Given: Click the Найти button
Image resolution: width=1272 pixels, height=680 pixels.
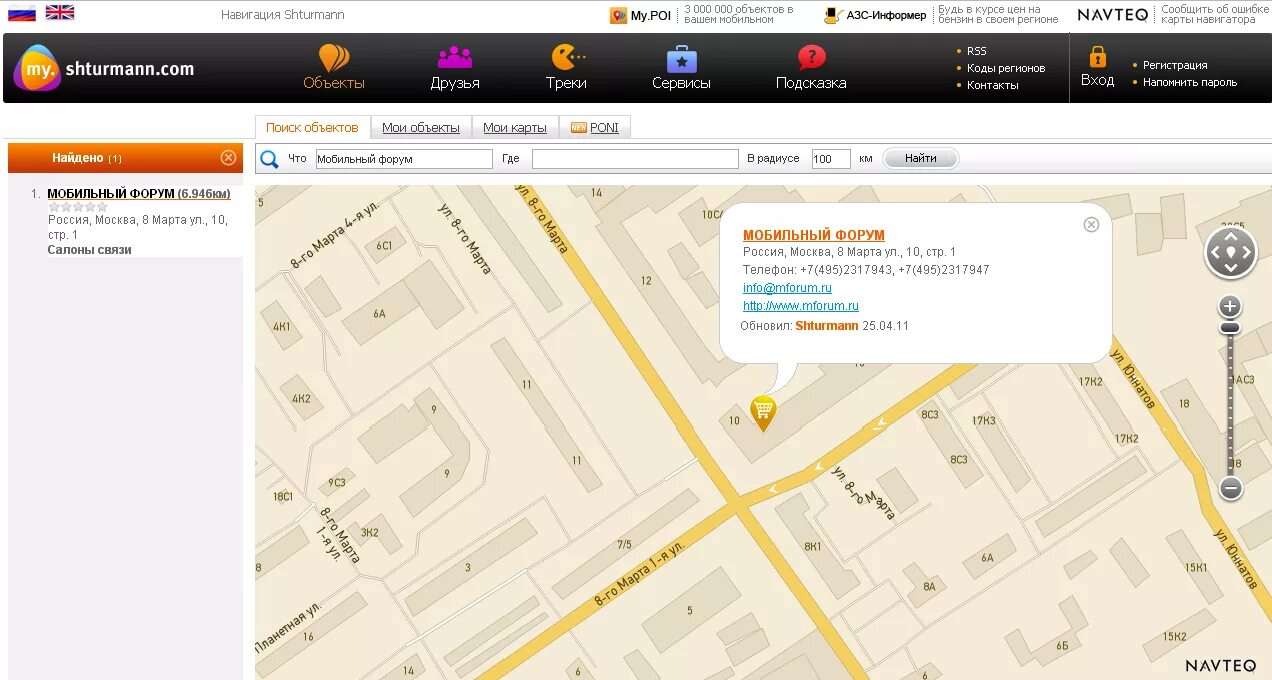Looking at the screenshot, I should point(920,158).
